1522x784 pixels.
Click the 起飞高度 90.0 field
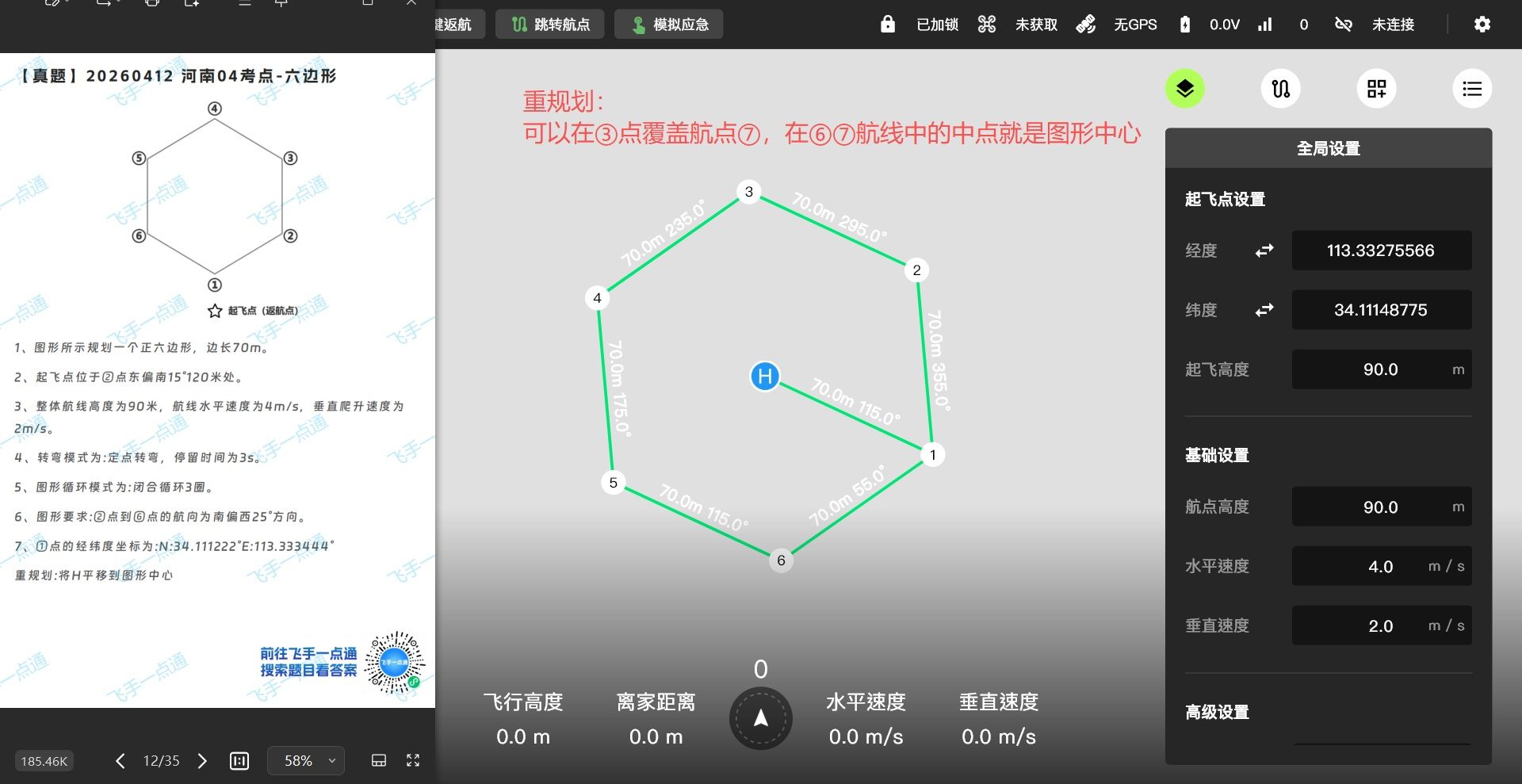(1381, 369)
